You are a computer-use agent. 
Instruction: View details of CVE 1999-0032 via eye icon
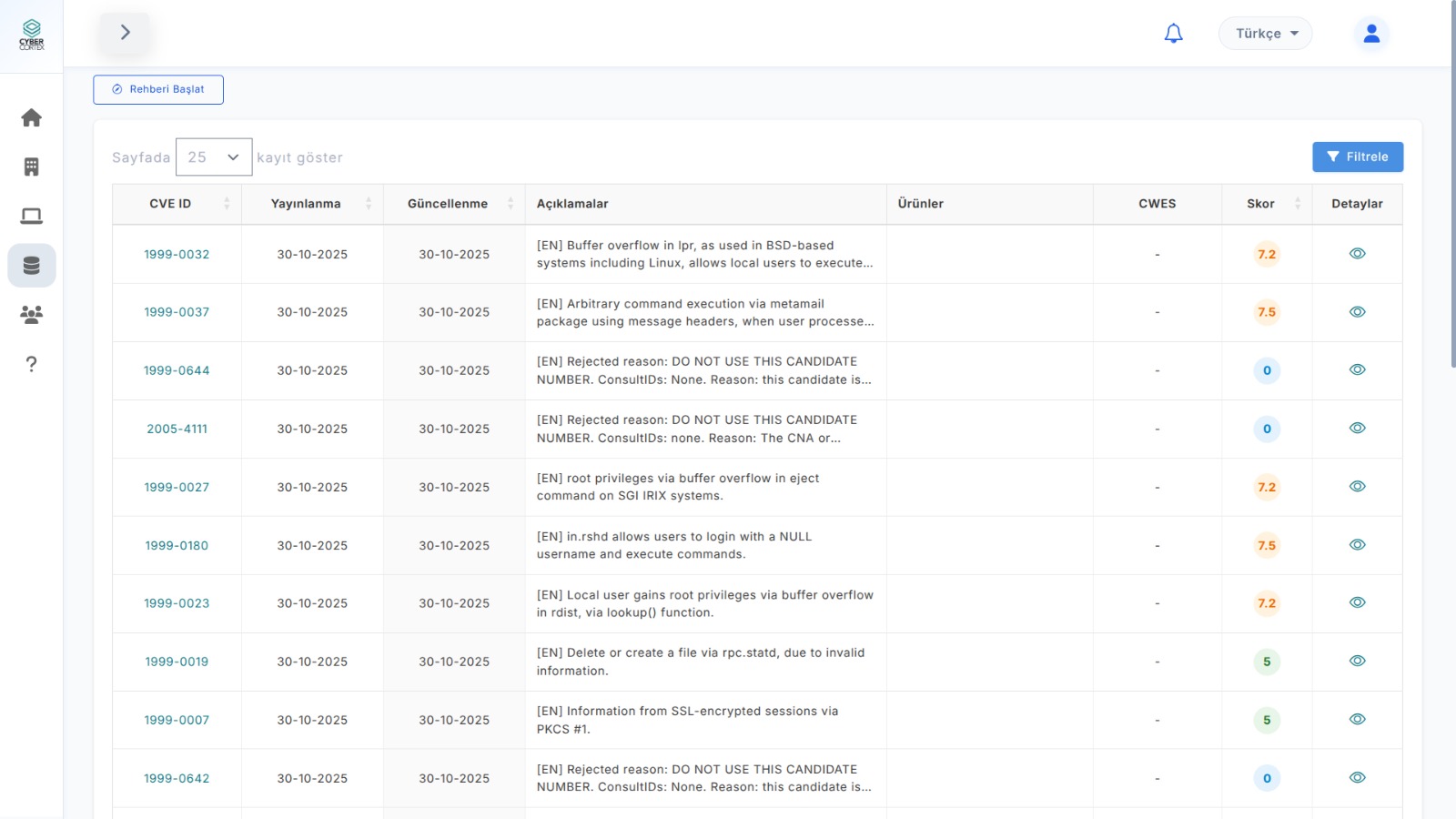[1357, 254]
